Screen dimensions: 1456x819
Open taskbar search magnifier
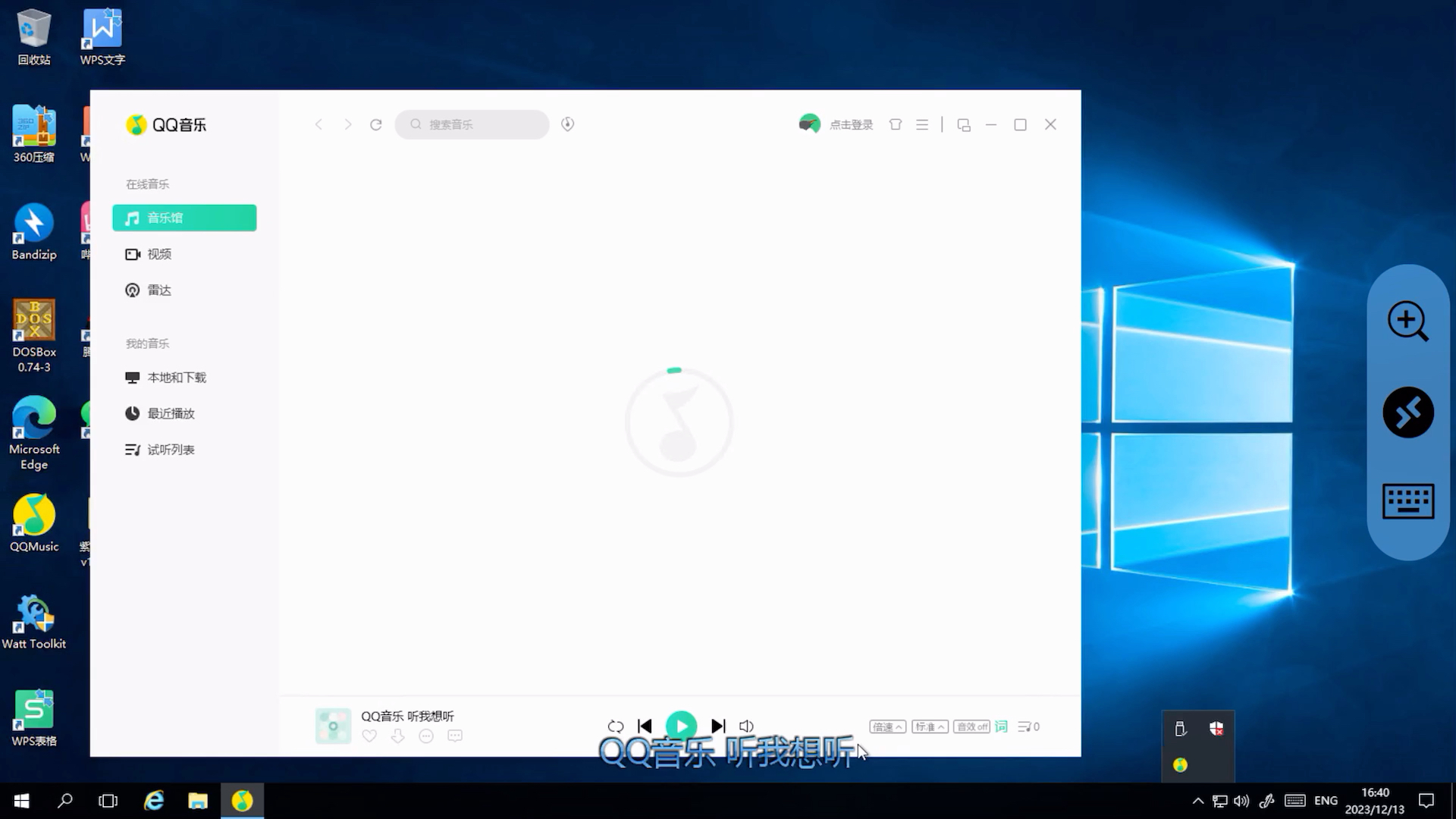(65, 801)
